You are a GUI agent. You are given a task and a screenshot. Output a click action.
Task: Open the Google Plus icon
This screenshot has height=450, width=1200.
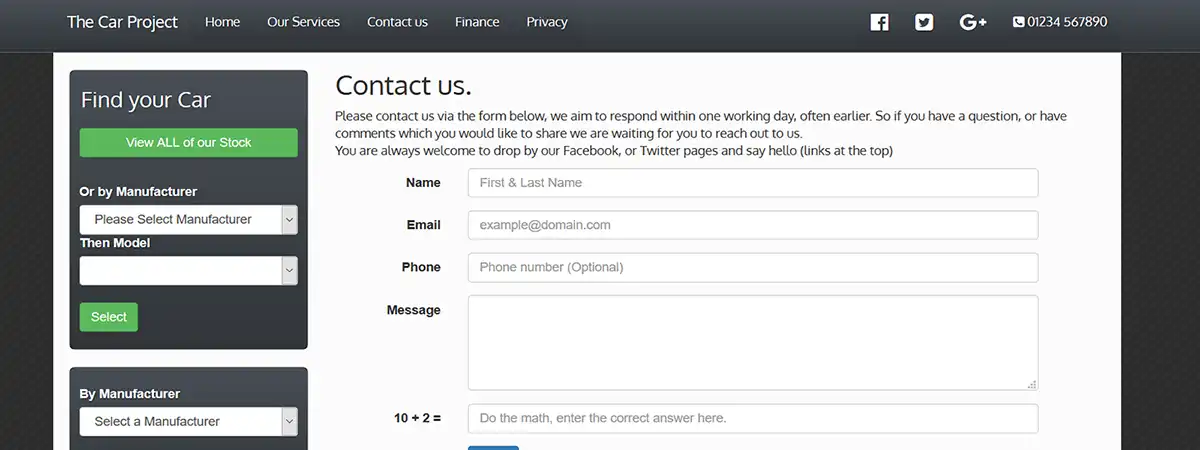972,22
